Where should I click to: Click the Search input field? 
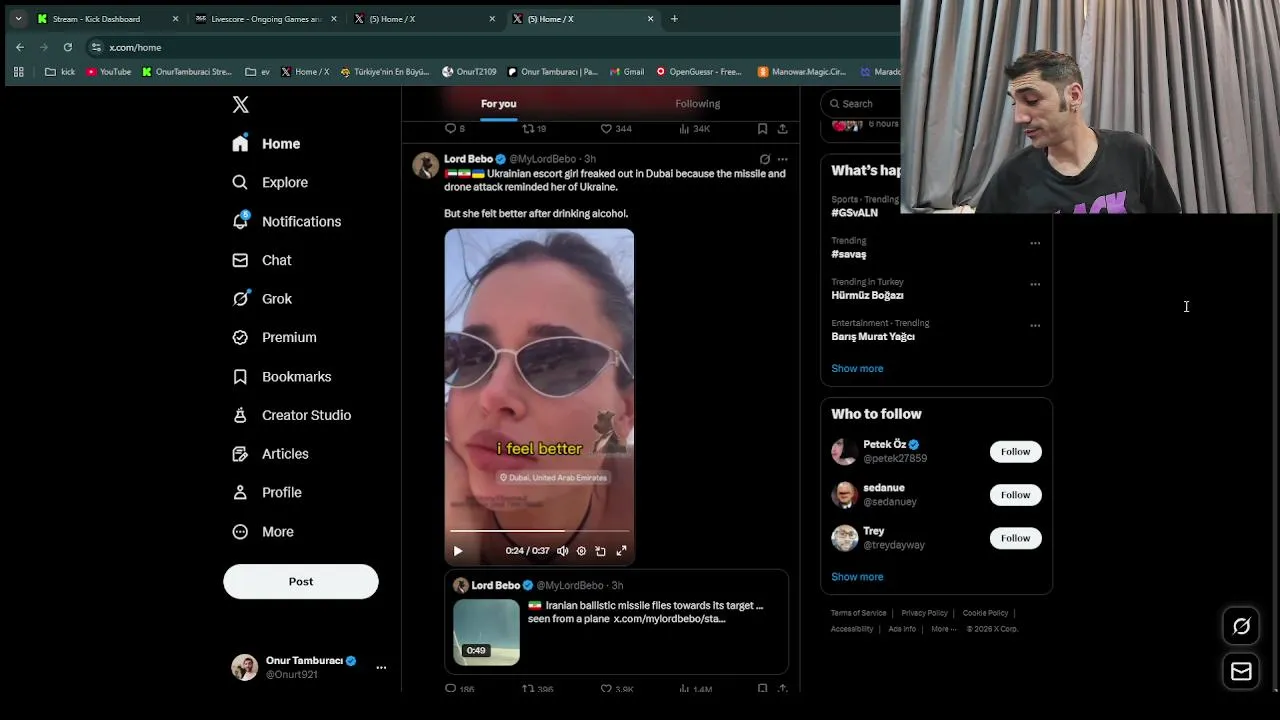tap(866, 104)
